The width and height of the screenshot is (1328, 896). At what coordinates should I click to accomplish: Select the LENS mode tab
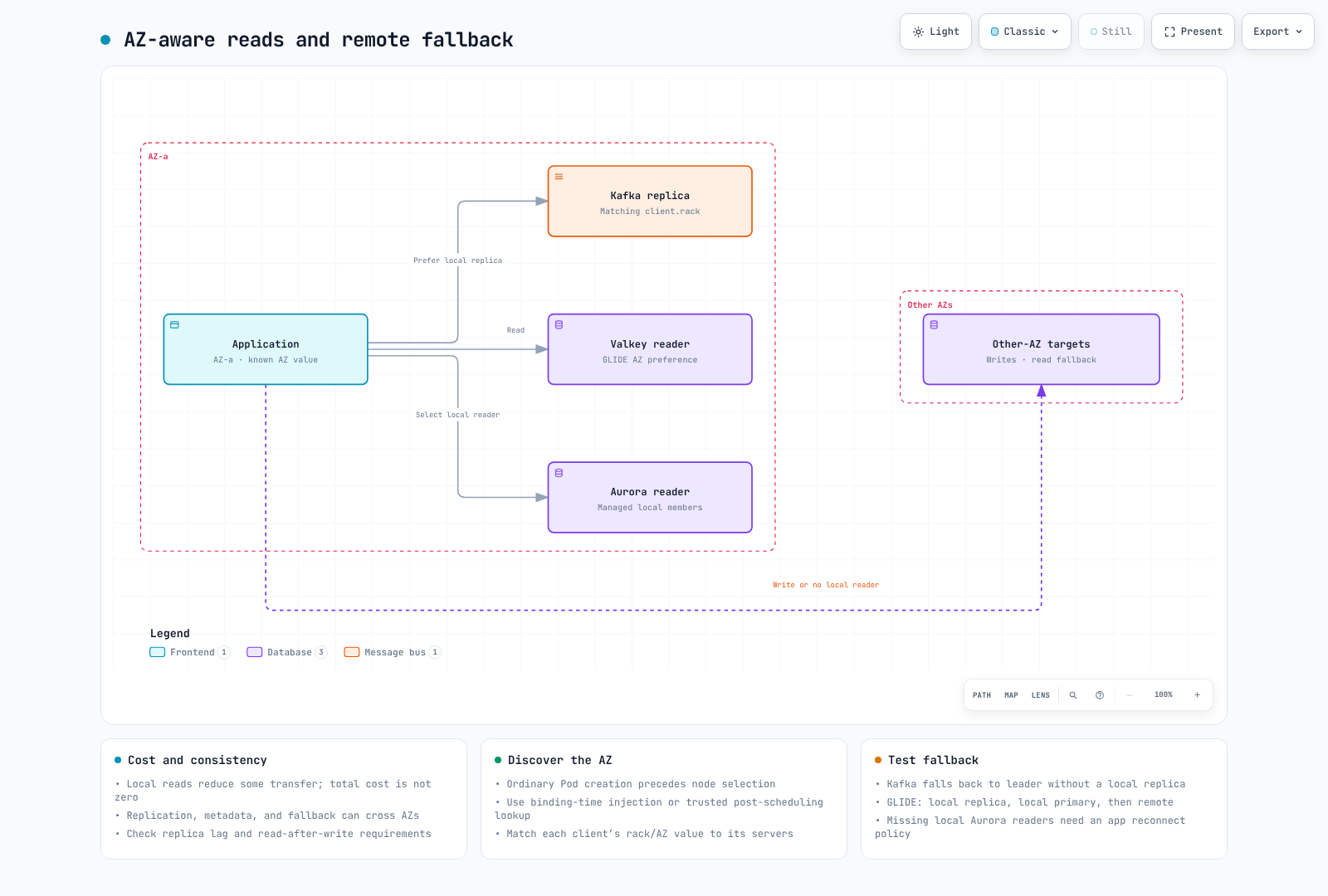tap(1041, 695)
